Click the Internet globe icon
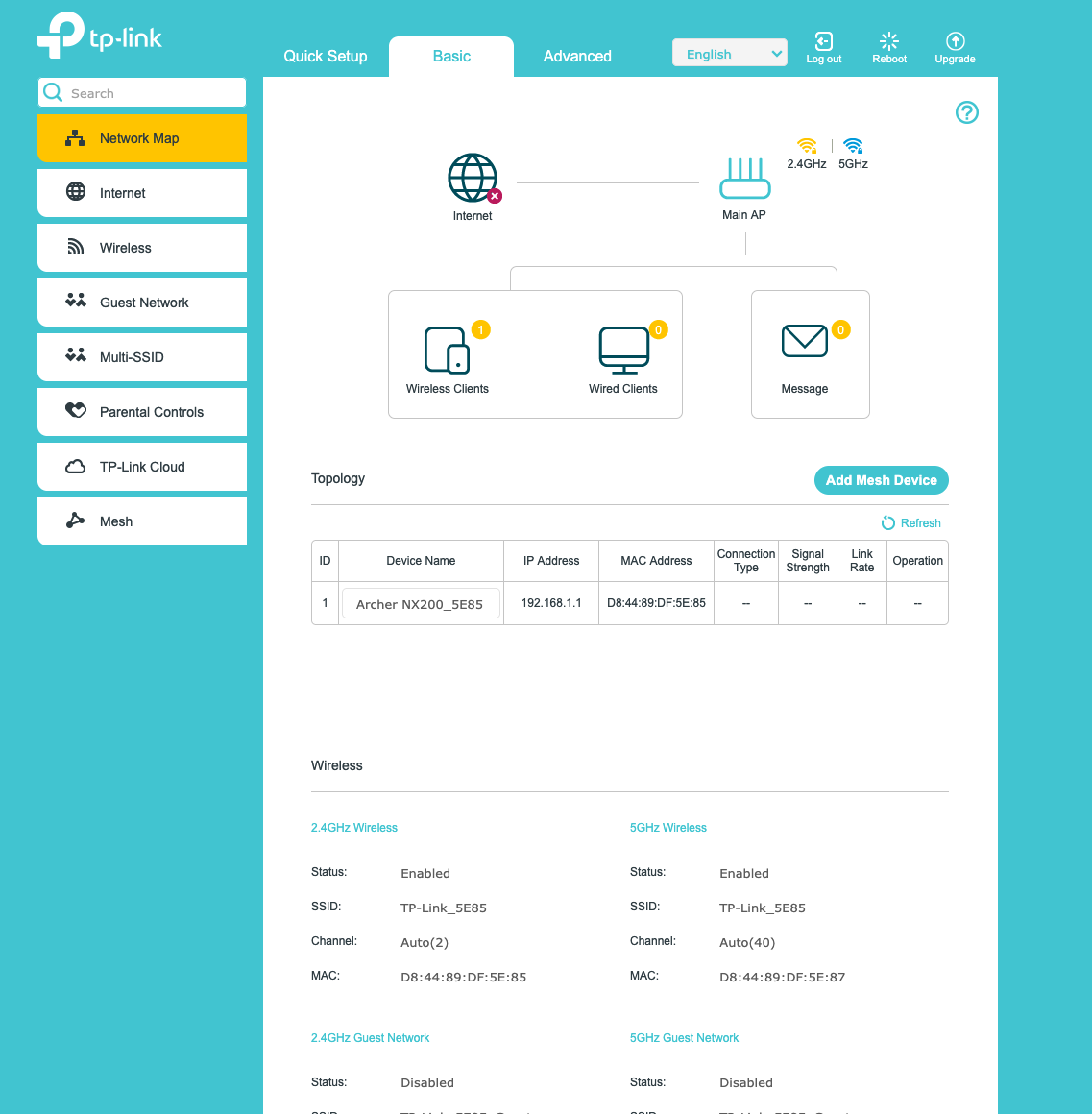The width and height of the screenshot is (1092, 1114). pos(473,178)
